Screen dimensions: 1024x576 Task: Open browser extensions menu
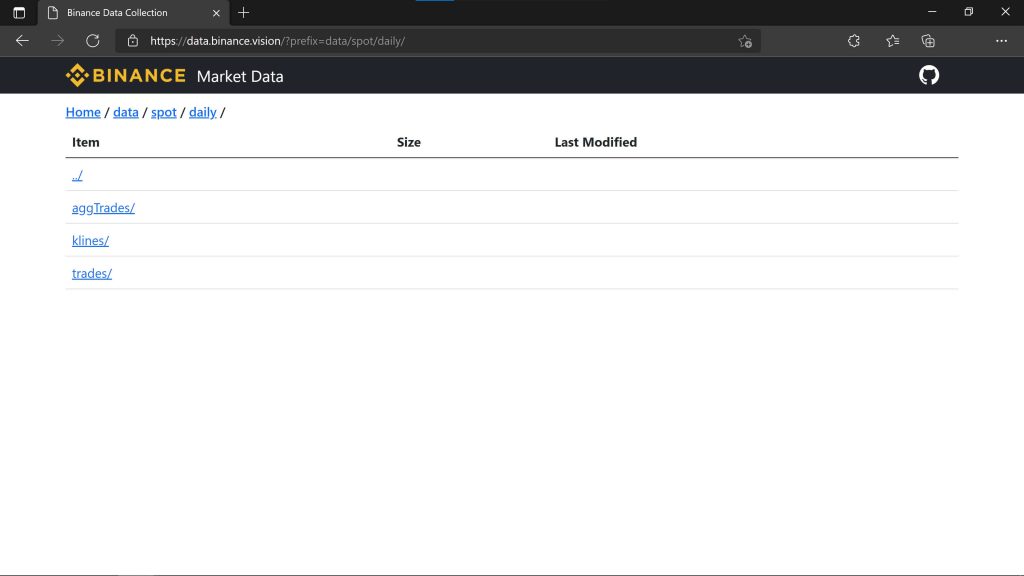(854, 40)
